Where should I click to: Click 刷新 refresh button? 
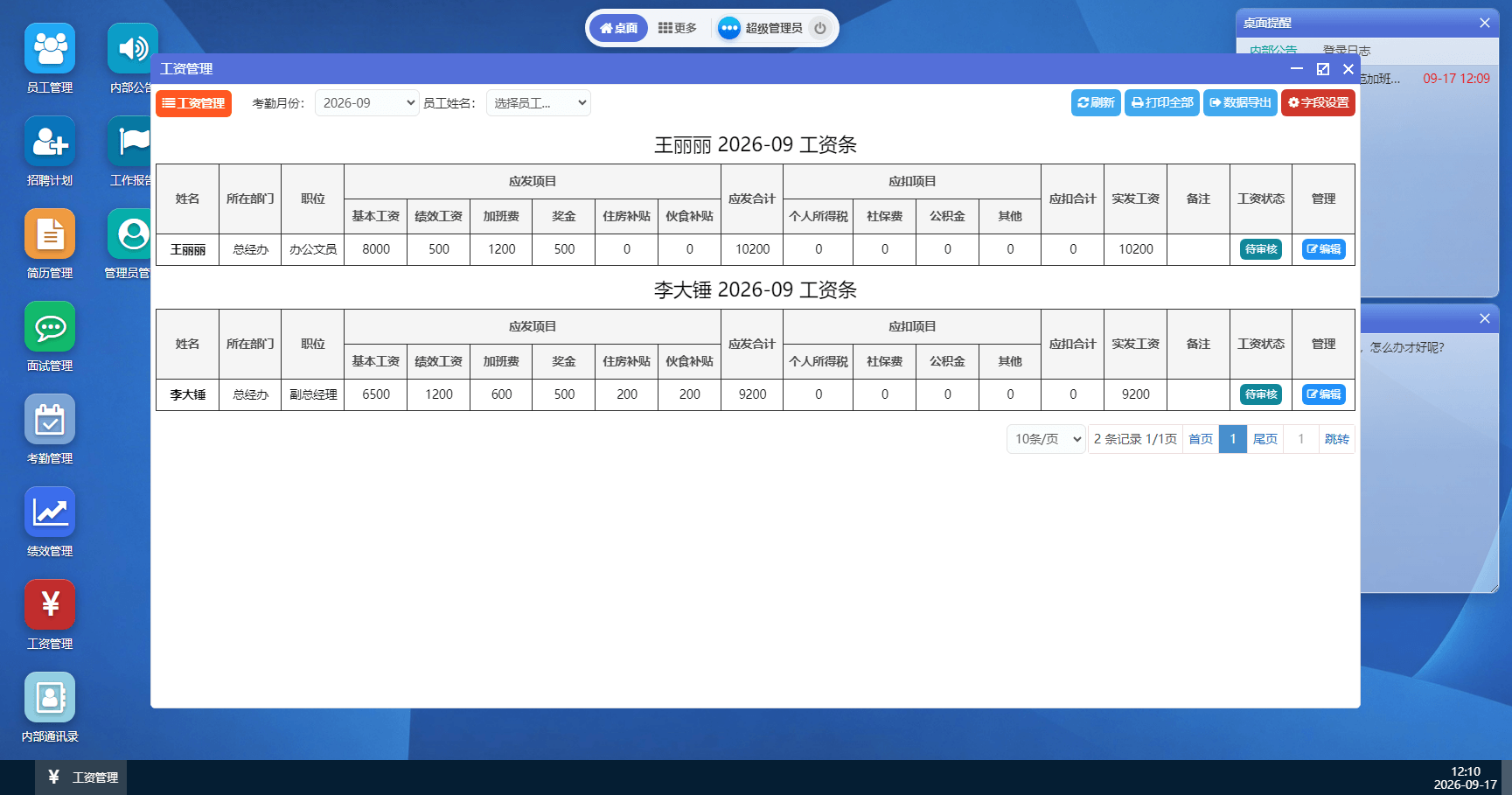[x=1096, y=103]
